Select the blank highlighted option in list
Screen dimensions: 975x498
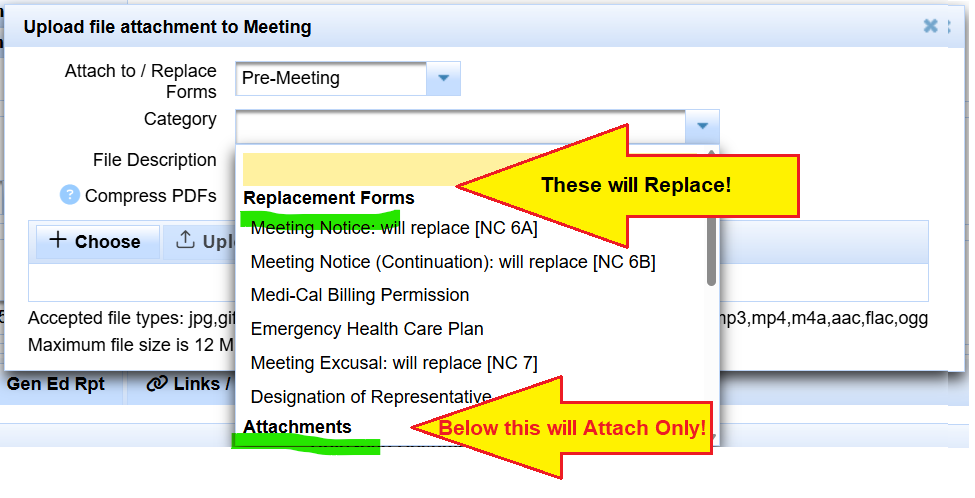pos(350,168)
